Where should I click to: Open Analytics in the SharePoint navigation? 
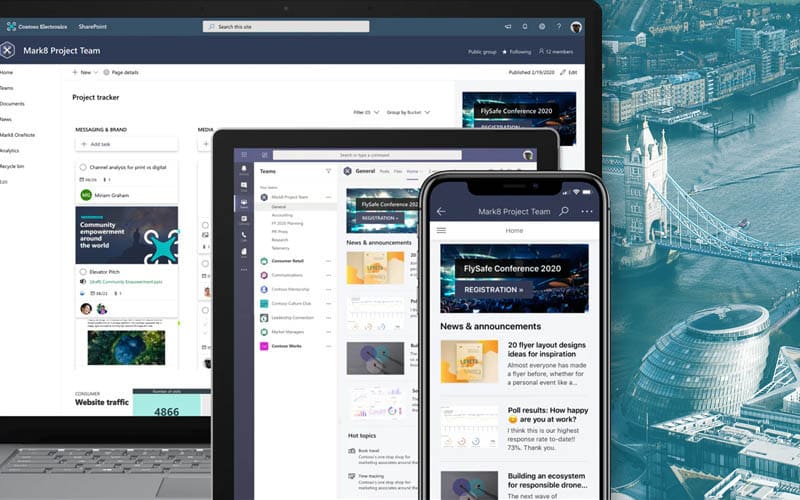pos(9,151)
